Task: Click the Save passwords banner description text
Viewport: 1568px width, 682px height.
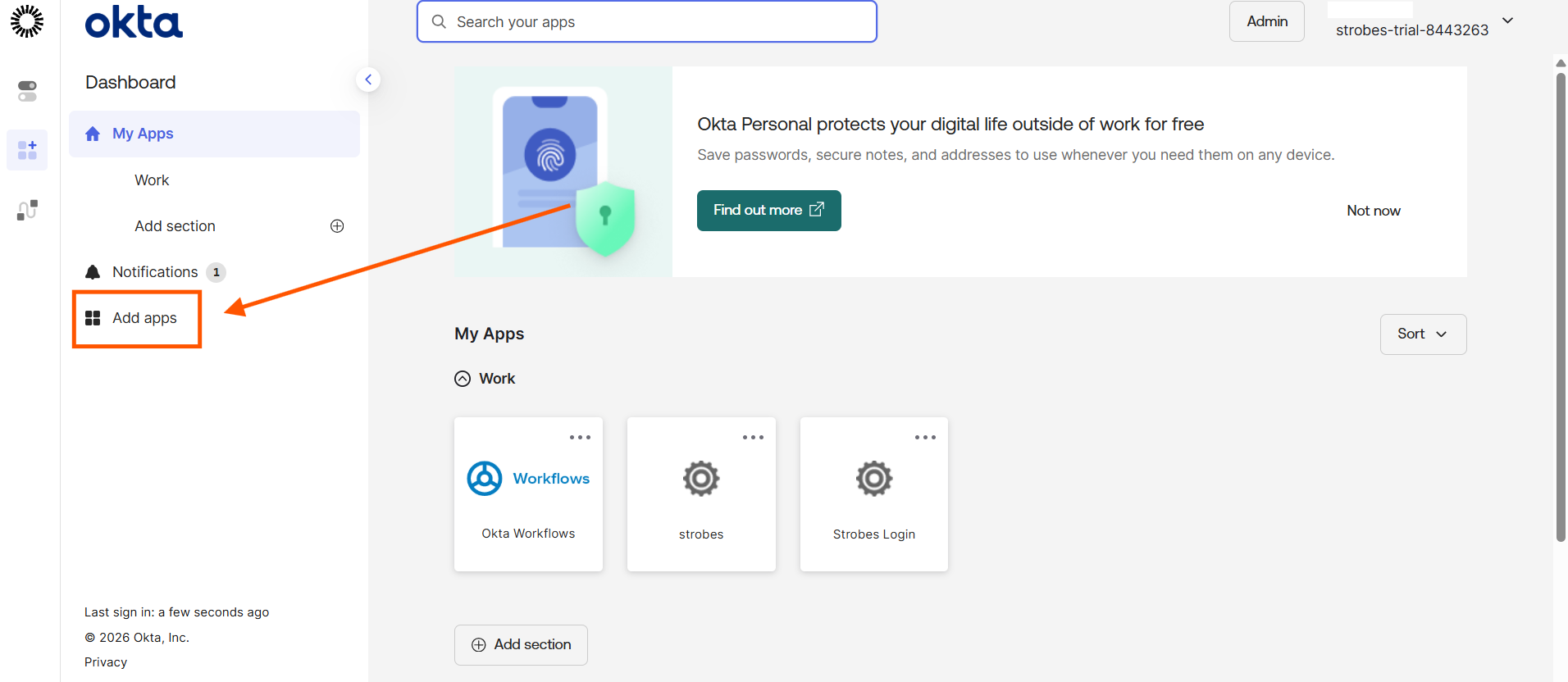Action: pyautogui.click(x=1016, y=155)
